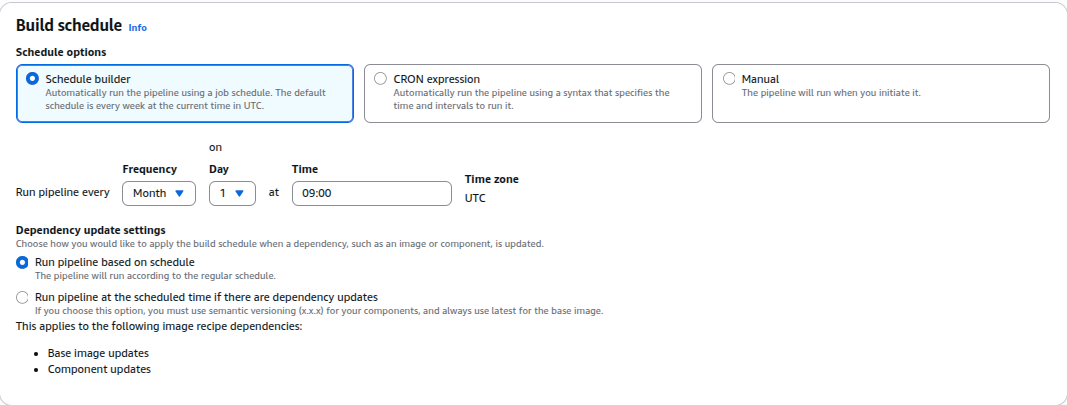Viewport: 1067px width, 405px height.
Task: Click the Dependency update settings heading
Action: (x=90, y=230)
